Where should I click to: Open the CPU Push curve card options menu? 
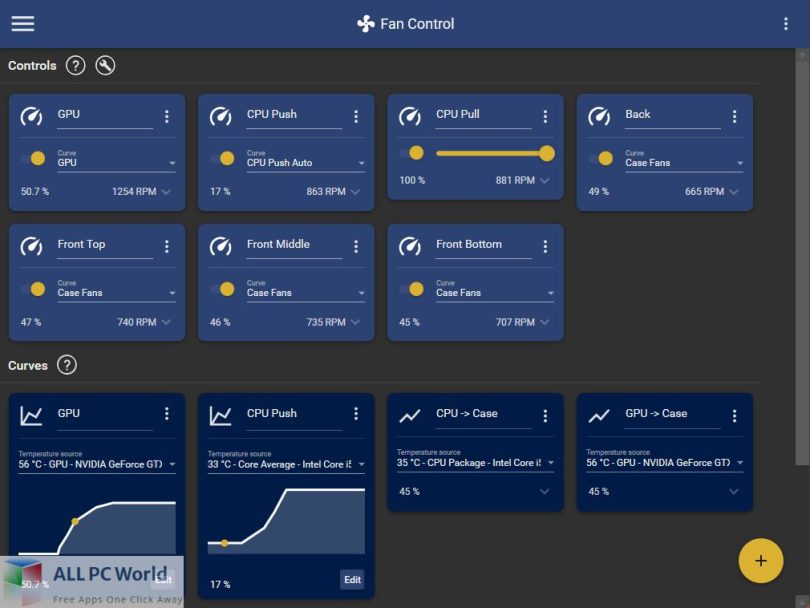pos(356,413)
